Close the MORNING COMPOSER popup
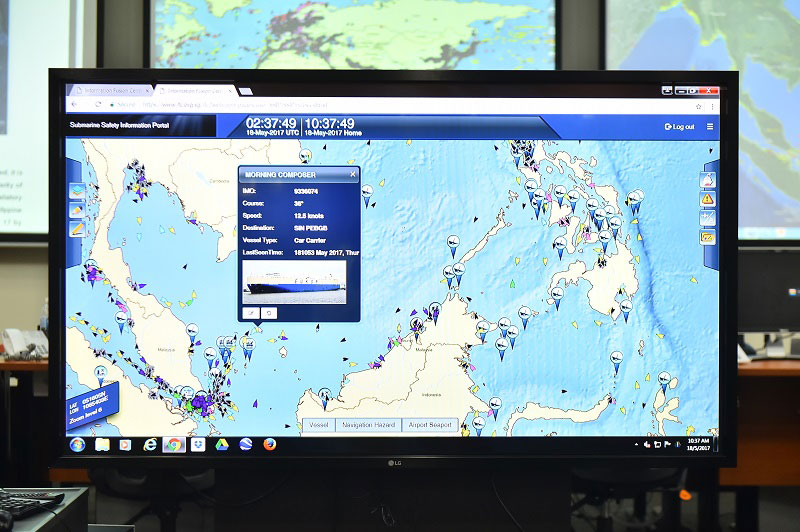Screen dimensions: 800x532 tap(353, 175)
